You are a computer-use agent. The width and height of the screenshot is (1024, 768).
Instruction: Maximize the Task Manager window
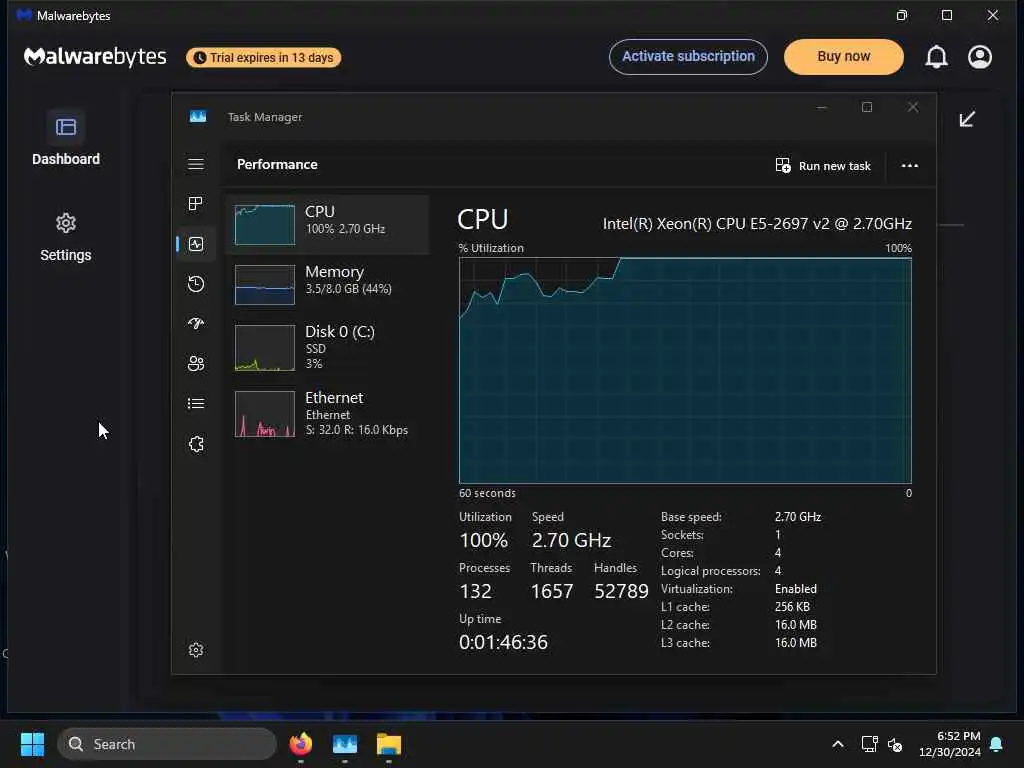pyautogui.click(x=867, y=107)
